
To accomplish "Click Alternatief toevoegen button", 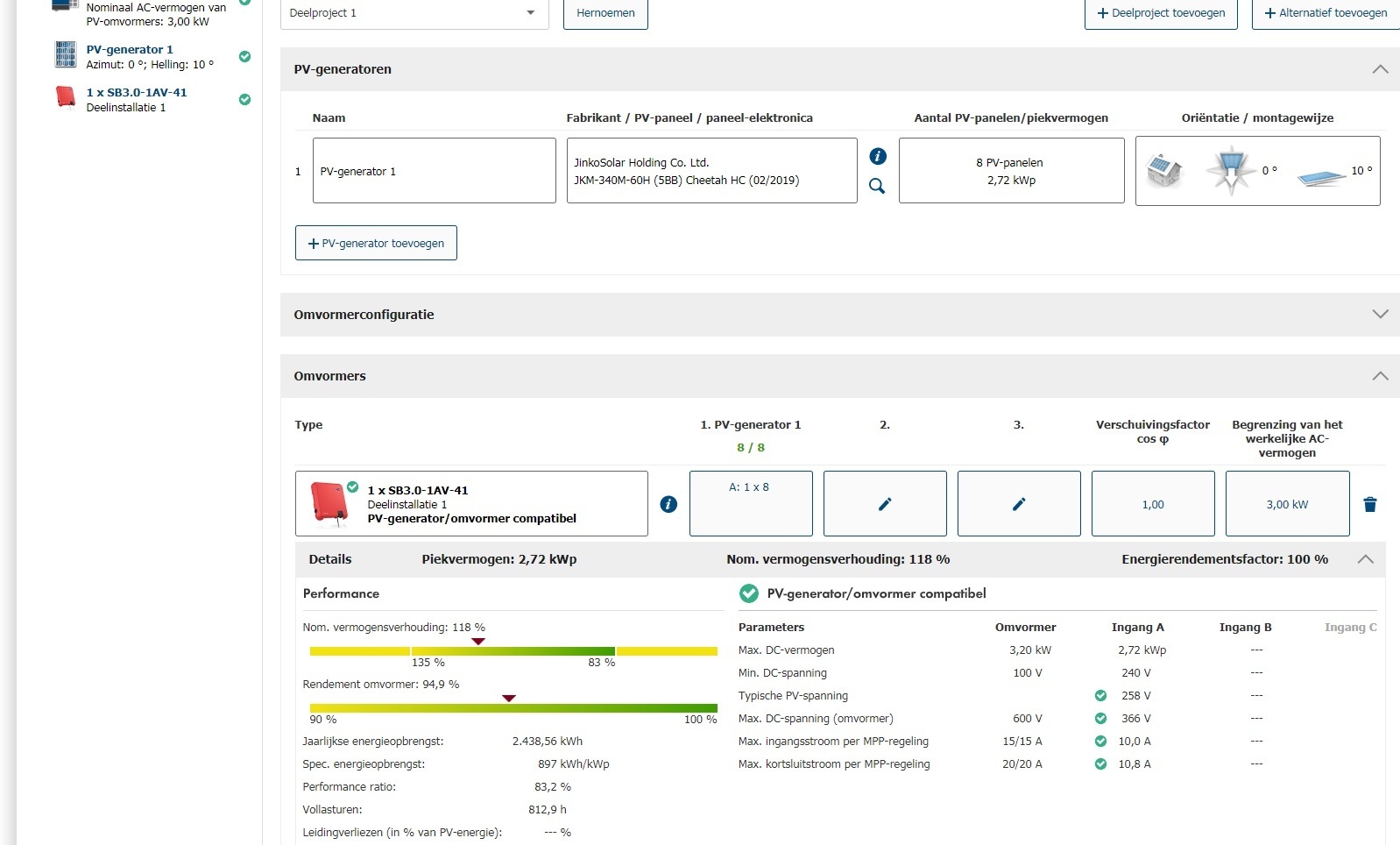I will tap(1326, 13).
